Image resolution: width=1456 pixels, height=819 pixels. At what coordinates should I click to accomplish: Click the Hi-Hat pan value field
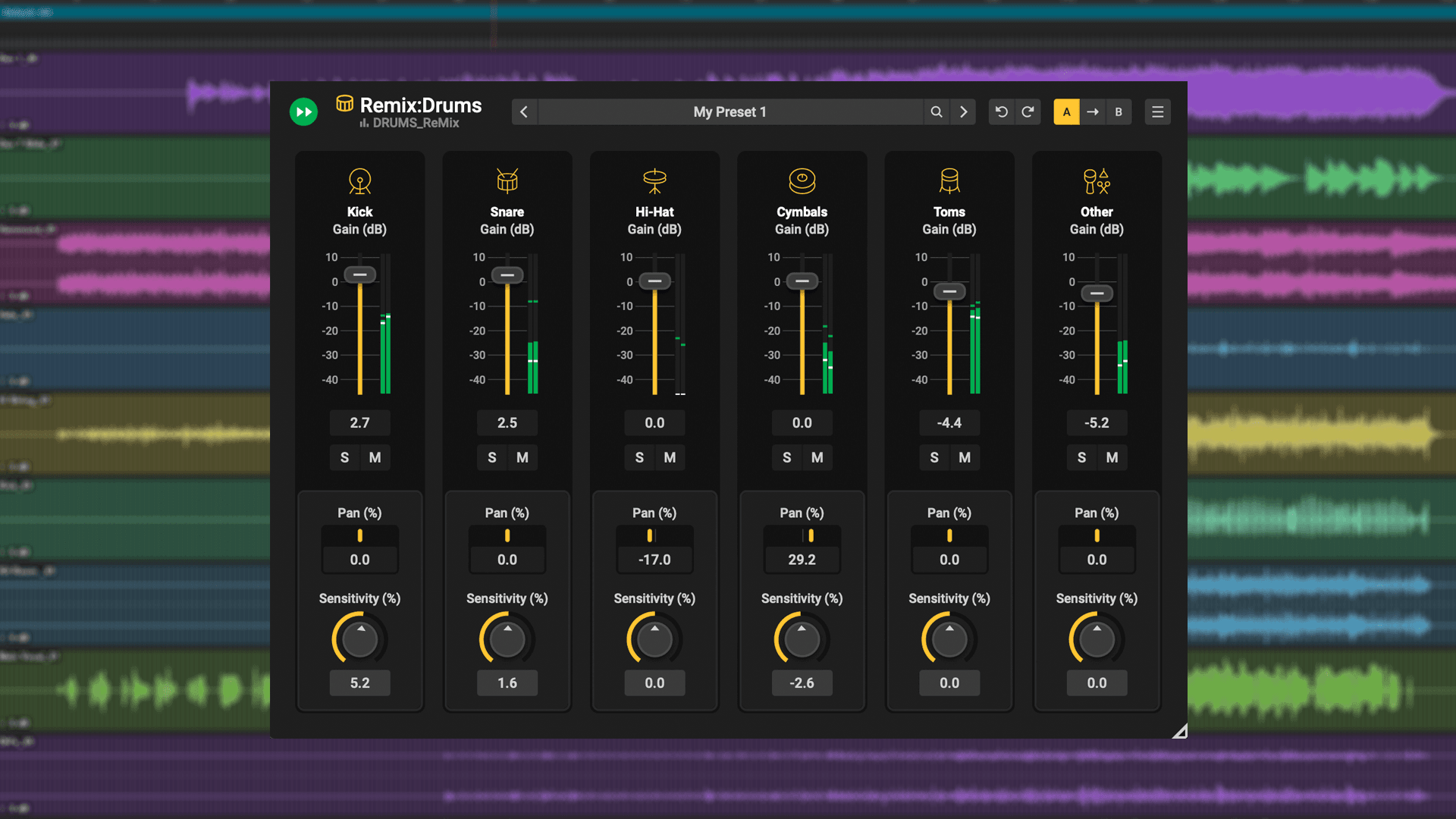(654, 560)
